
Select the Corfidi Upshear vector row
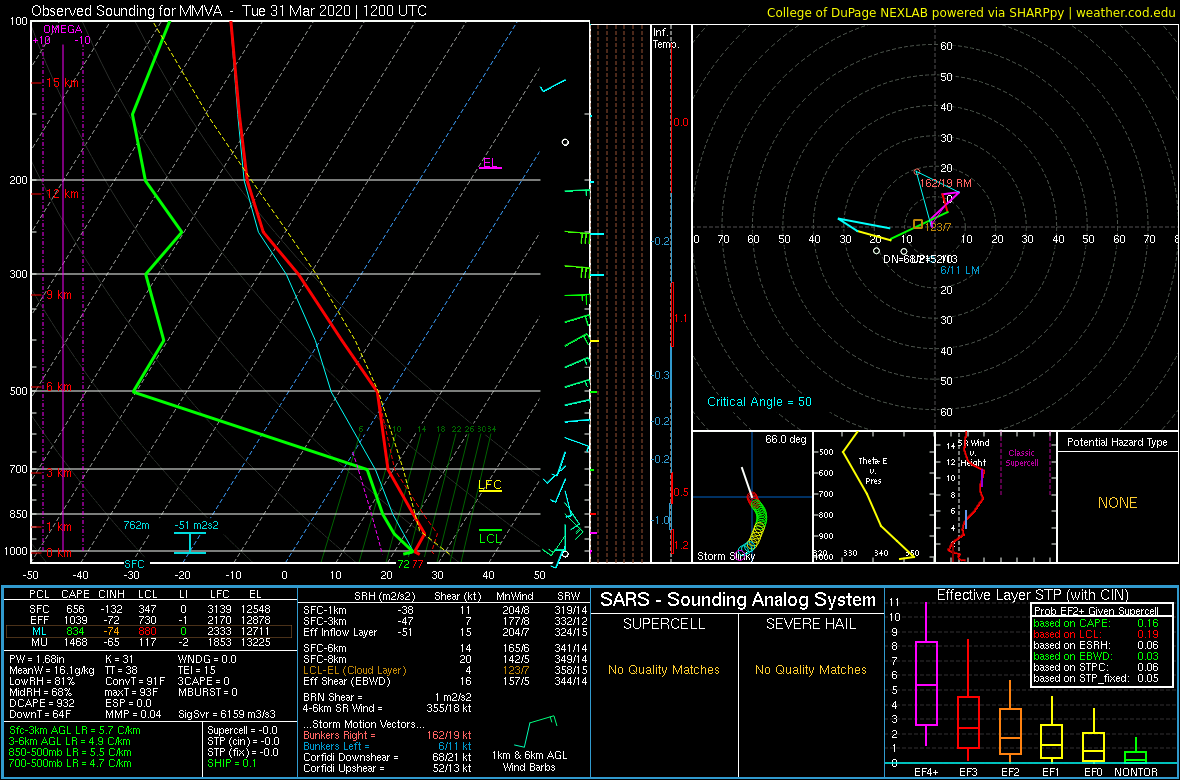pyautogui.click(x=387, y=769)
